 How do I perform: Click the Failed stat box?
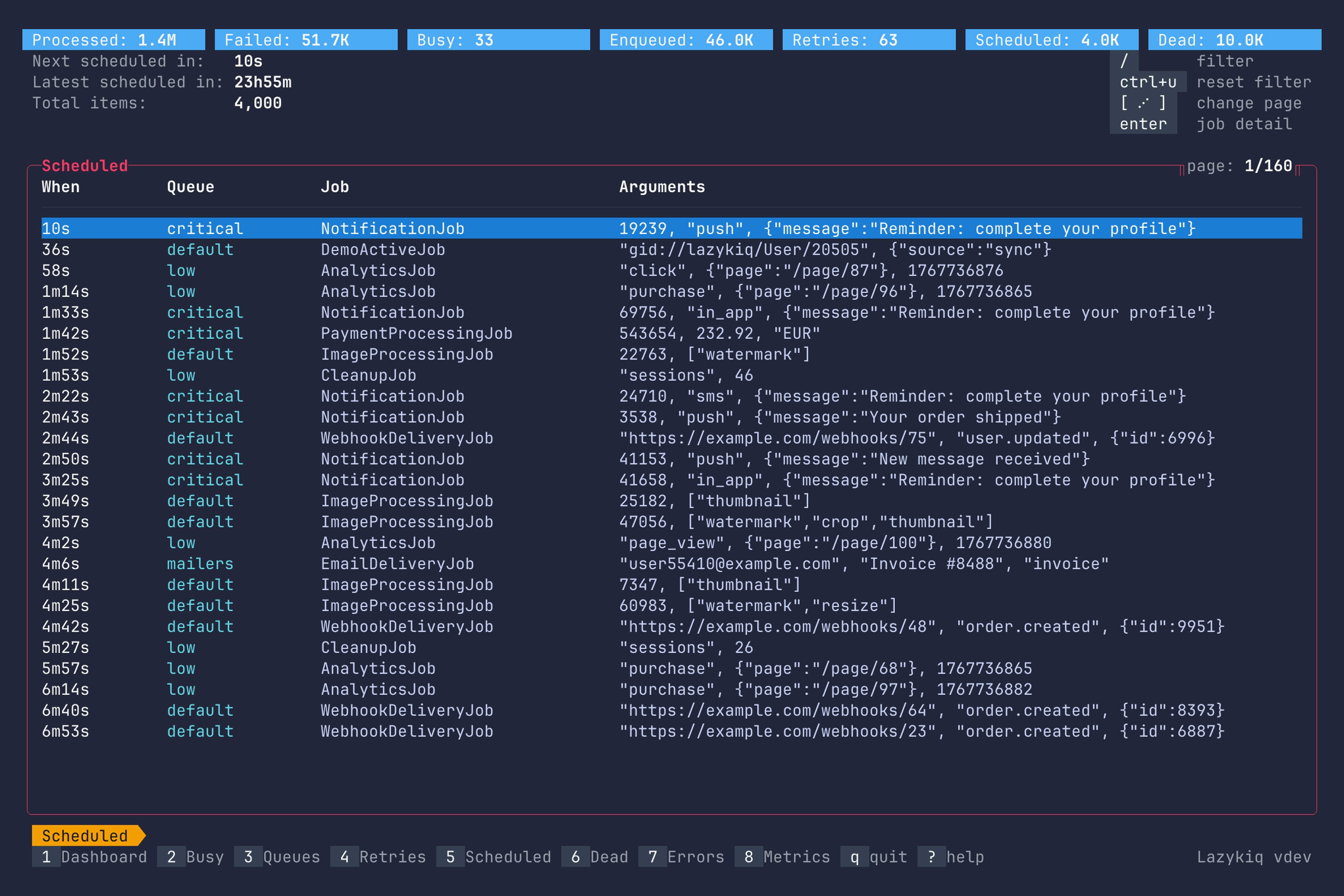click(x=306, y=40)
